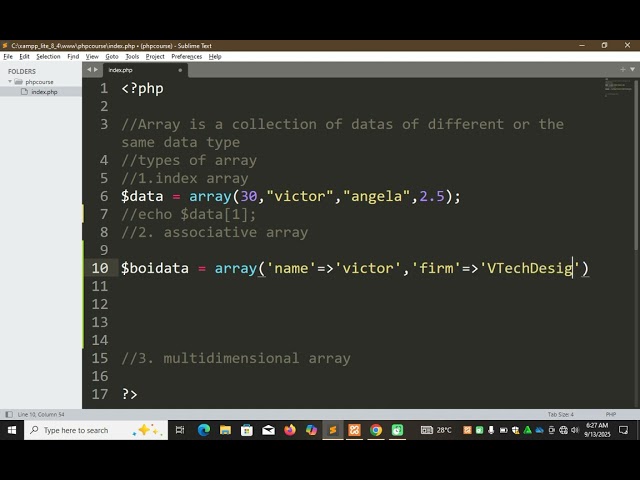Viewport: 640px width, 480px height.
Task: Click the closing ?> tag
Action: [129, 394]
